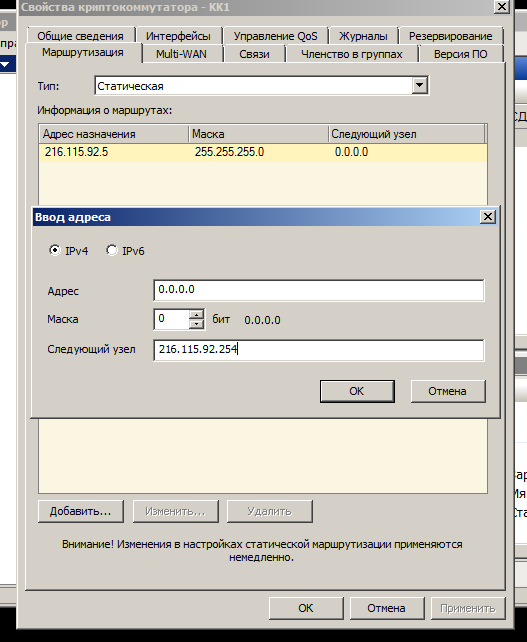Screen dimensions: 527x642
Task: Decrease the mask bits with down arrow
Action: (x=197, y=324)
